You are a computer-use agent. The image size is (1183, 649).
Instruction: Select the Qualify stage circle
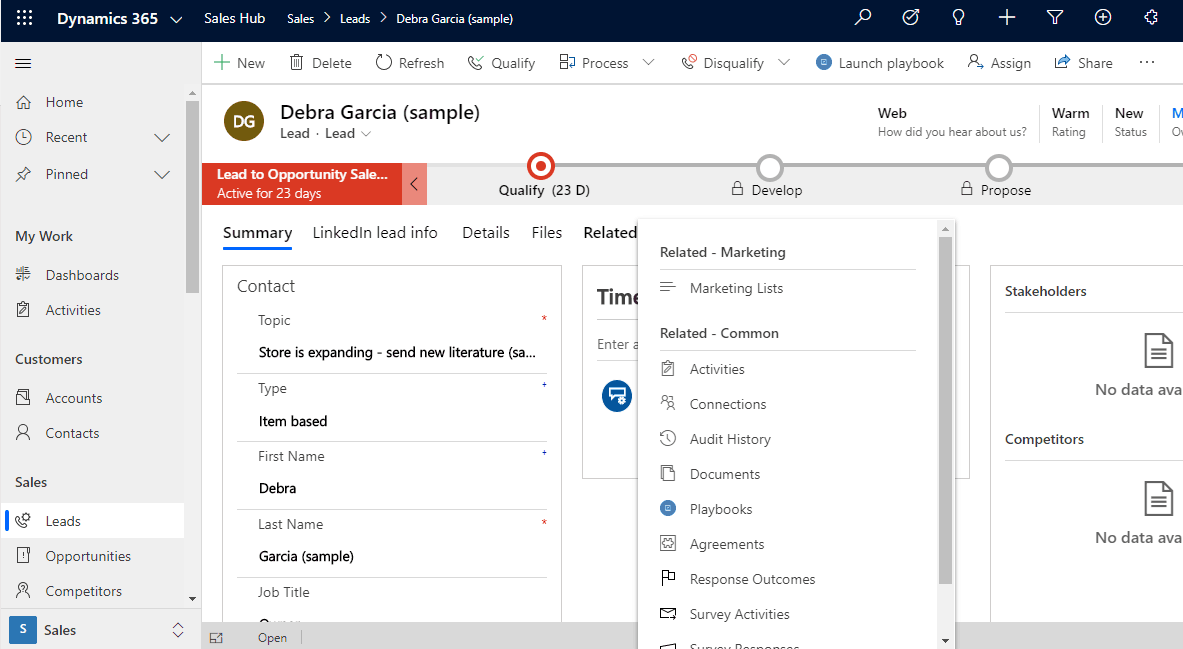click(540, 166)
